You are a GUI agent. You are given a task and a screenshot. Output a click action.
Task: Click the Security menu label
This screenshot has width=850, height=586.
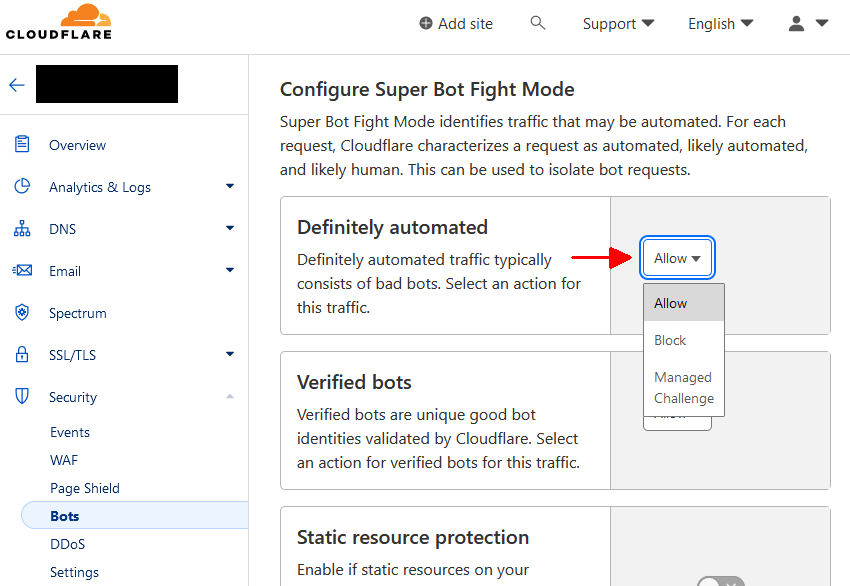(73, 397)
